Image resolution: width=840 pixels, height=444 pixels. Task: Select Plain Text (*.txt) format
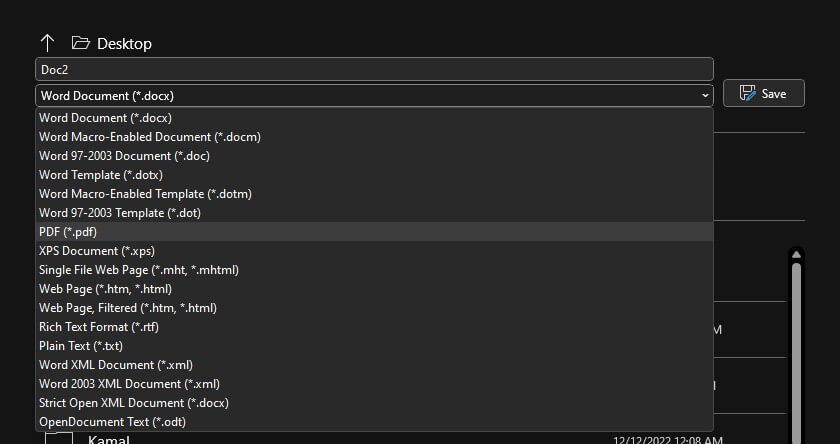pyautogui.click(x=374, y=346)
